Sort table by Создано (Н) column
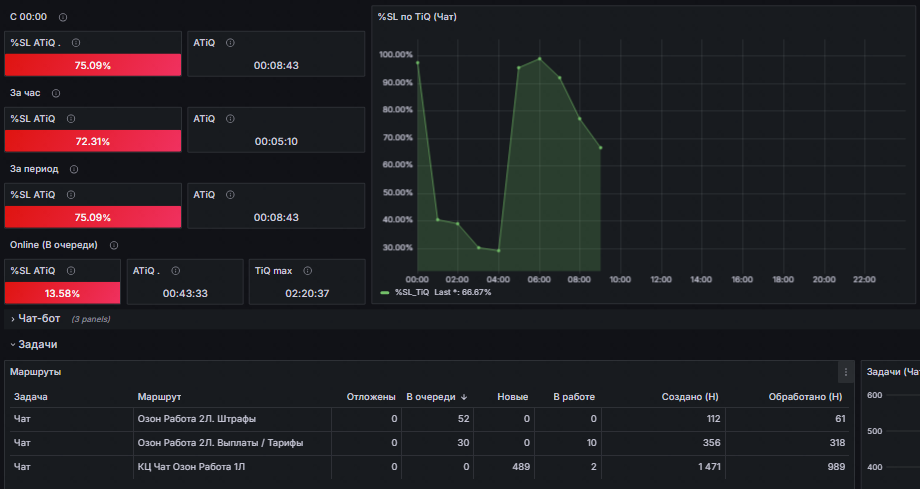Viewport: 920px width, 489px height. click(x=689, y=397)
